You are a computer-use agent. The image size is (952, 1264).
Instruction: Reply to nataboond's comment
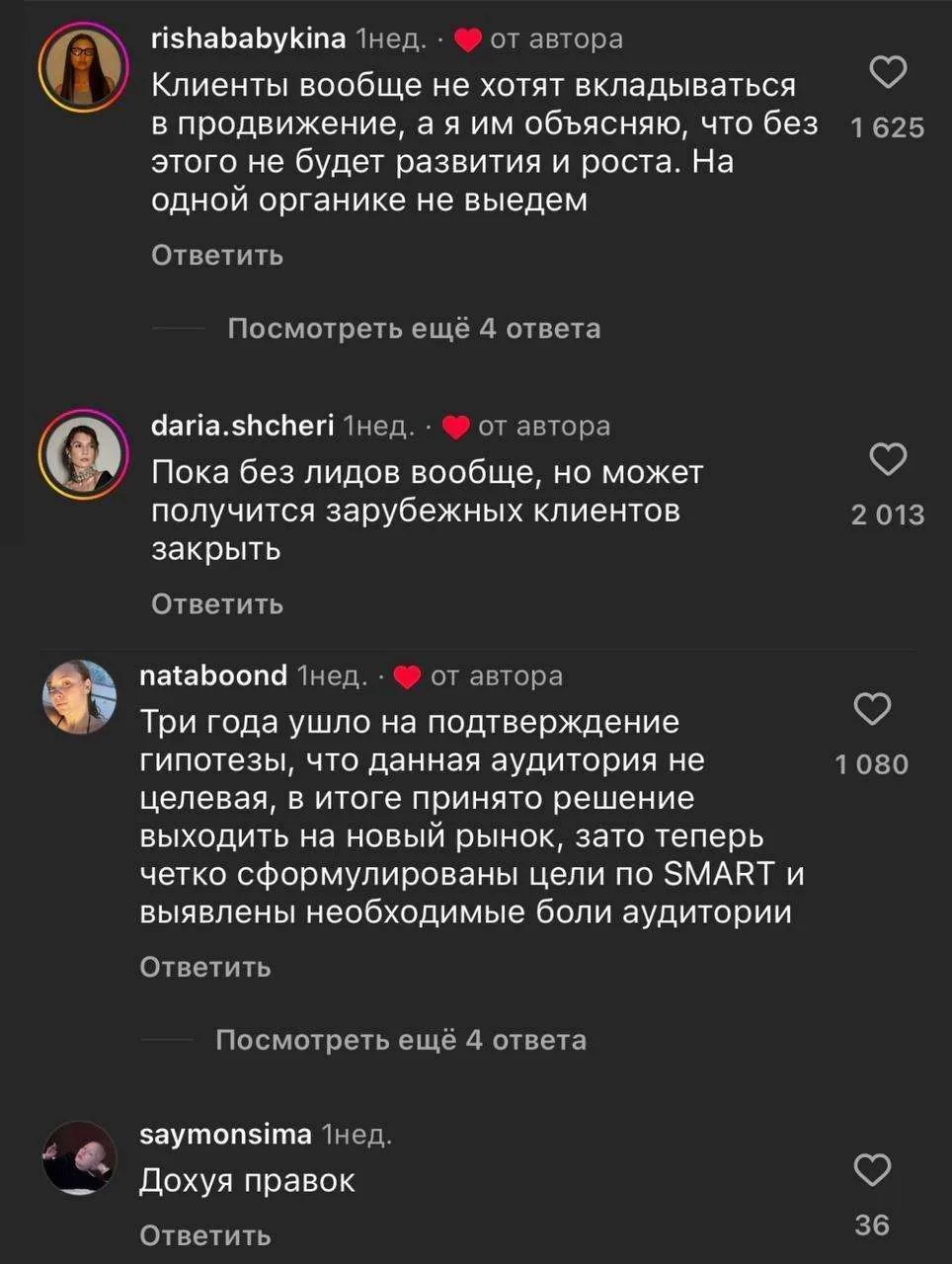pyautogui.click(x=205, y=968)
